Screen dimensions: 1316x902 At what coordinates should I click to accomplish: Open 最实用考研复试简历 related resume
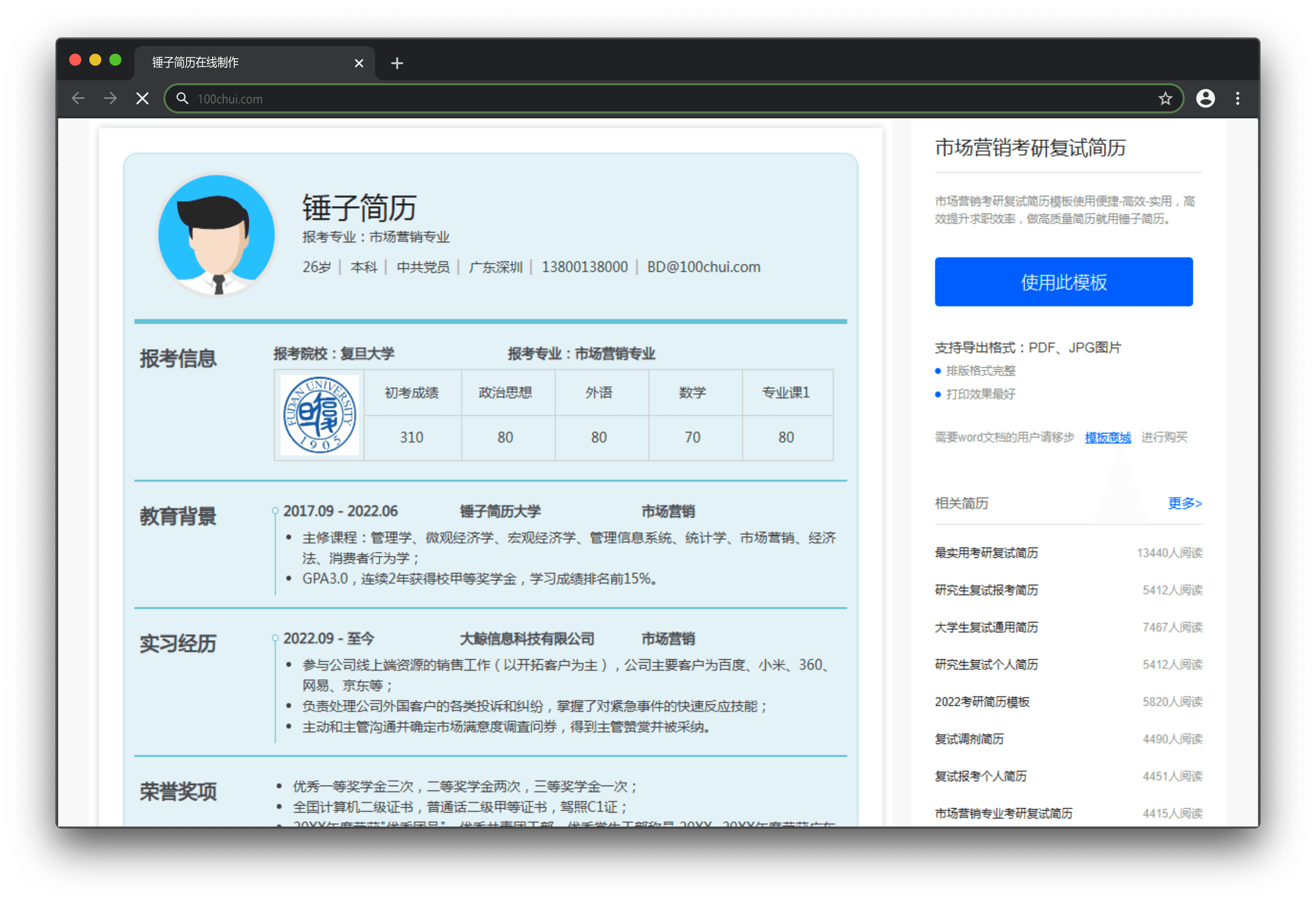[x=986, y=553]
